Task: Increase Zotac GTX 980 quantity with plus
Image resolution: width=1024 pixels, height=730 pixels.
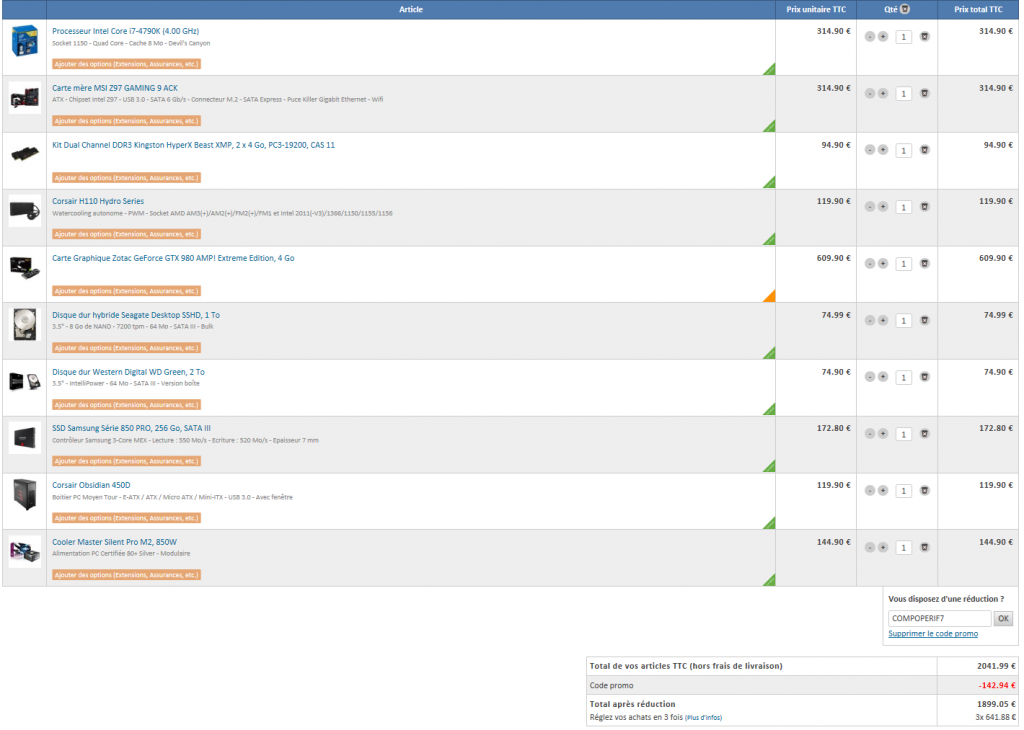Action: coord(883,264)
